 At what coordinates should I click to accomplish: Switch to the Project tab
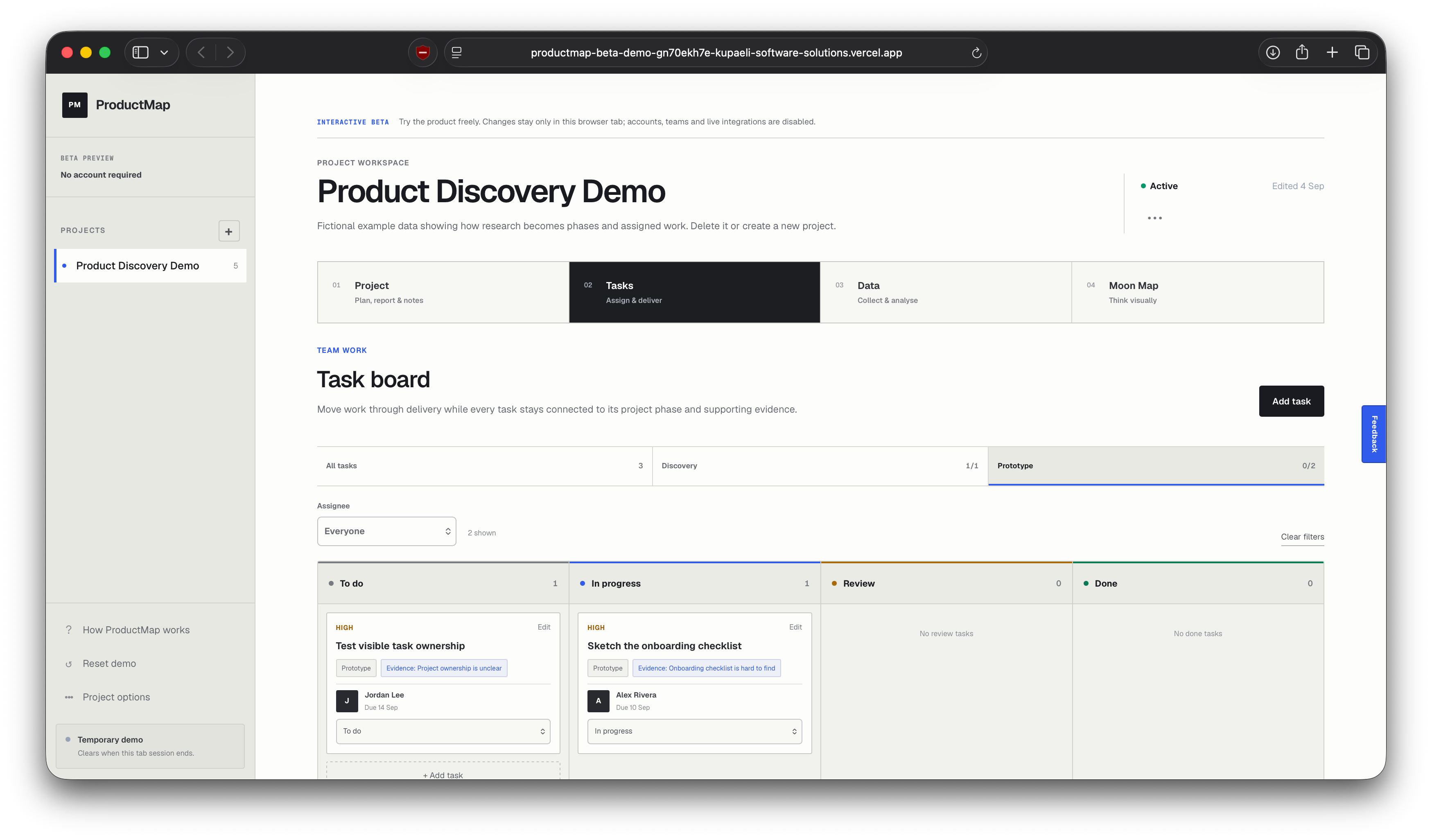pyautogui.click(x=443, y=292)
